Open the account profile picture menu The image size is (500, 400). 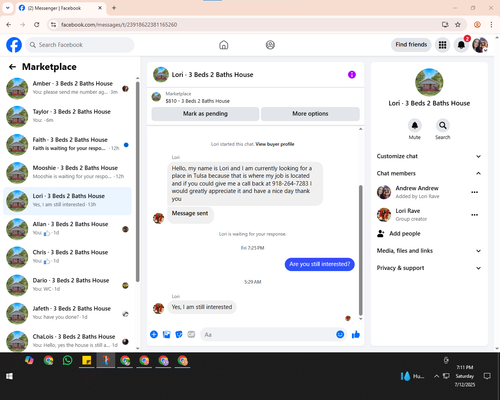[480, 45]
